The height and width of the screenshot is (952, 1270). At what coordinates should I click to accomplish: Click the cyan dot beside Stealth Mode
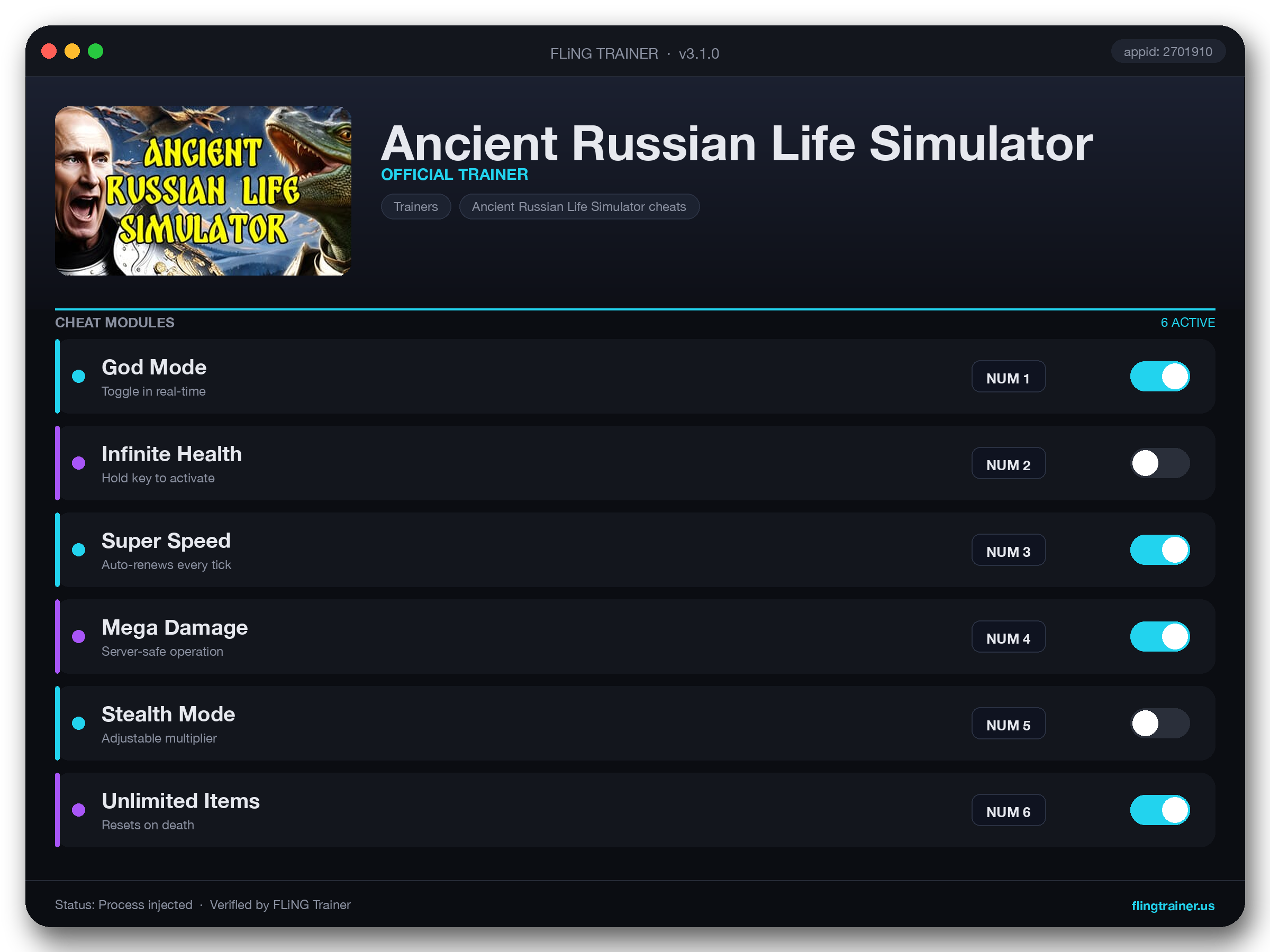(x=79, y=723)
